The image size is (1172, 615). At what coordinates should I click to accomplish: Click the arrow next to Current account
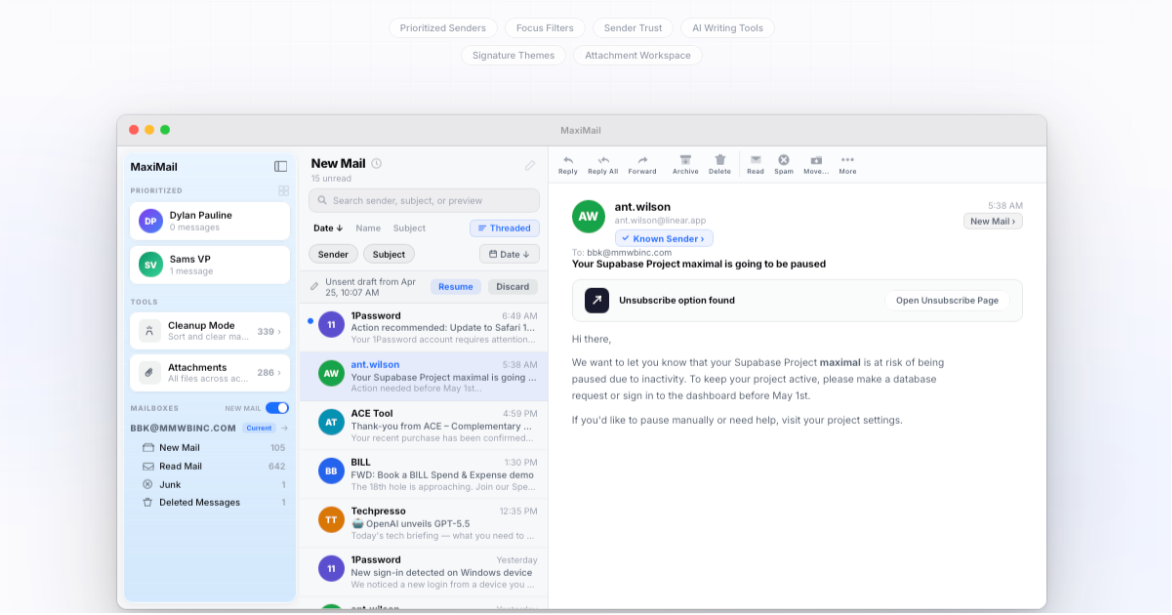(x=284, y=428)
